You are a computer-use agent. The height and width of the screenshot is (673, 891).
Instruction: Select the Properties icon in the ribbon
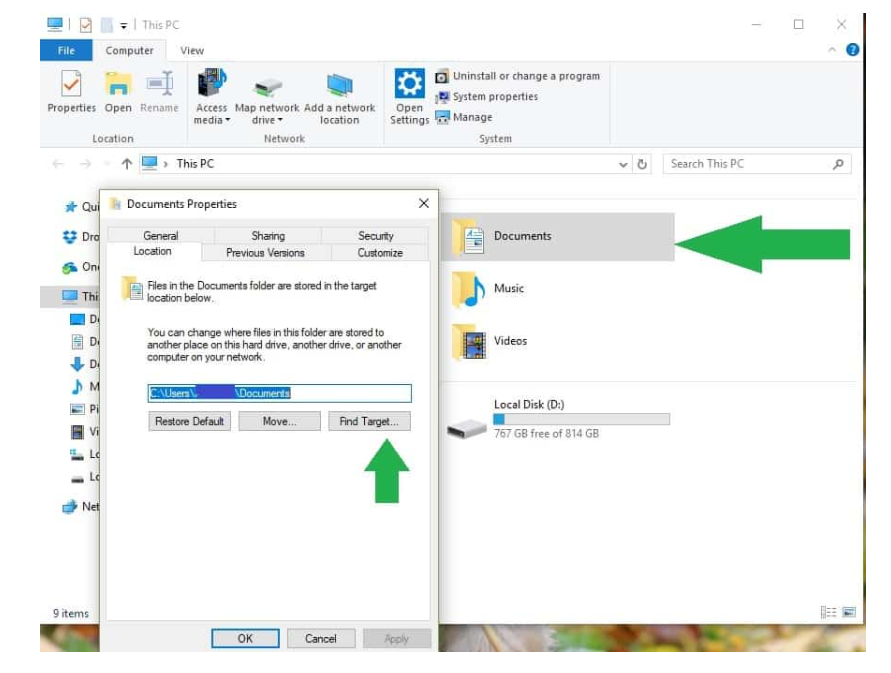[71, 95]
